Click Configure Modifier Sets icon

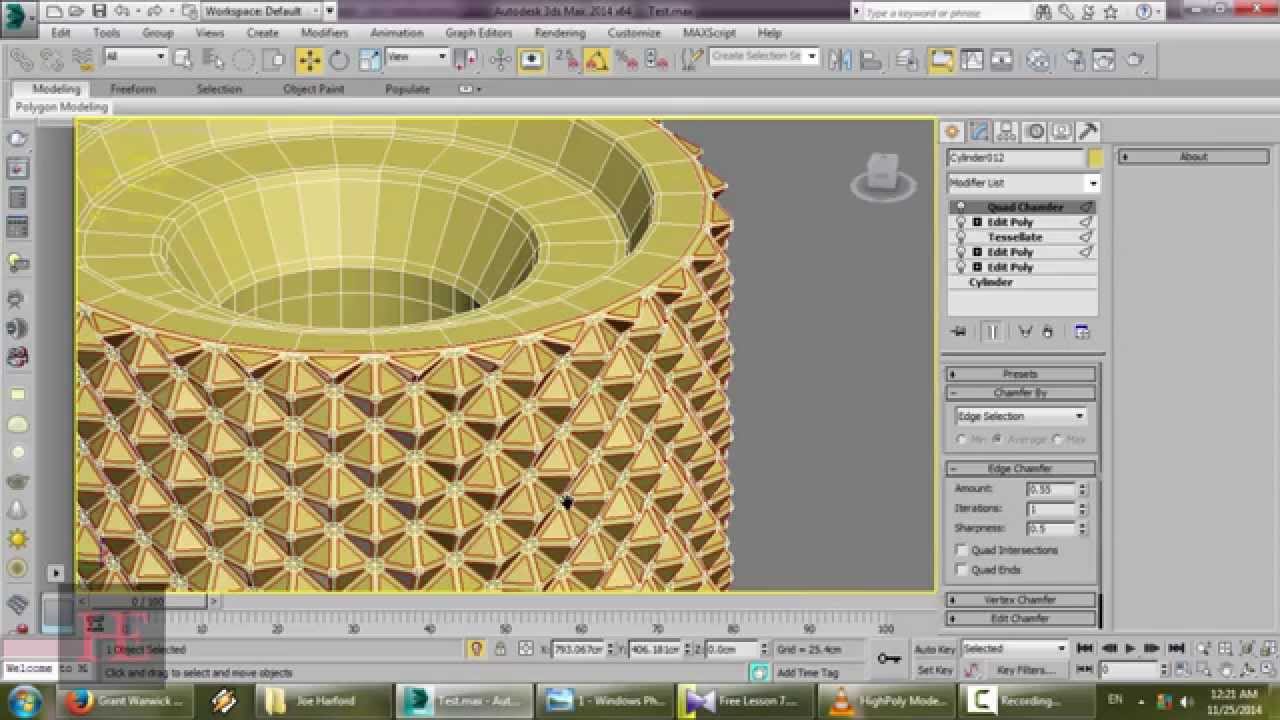pos(1081,332)
